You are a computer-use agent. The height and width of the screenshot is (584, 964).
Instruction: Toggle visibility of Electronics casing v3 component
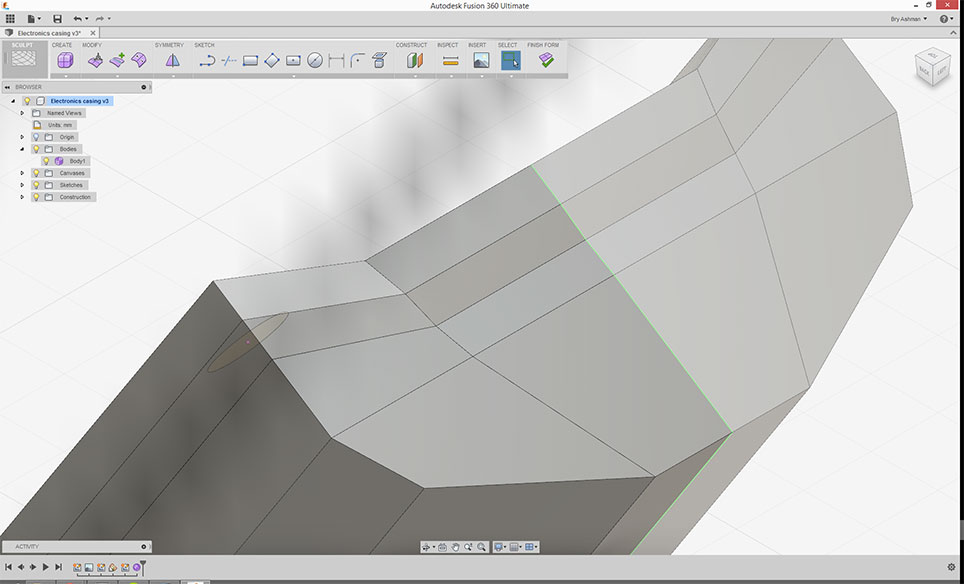pyautogui.click(x=27, y=101)
